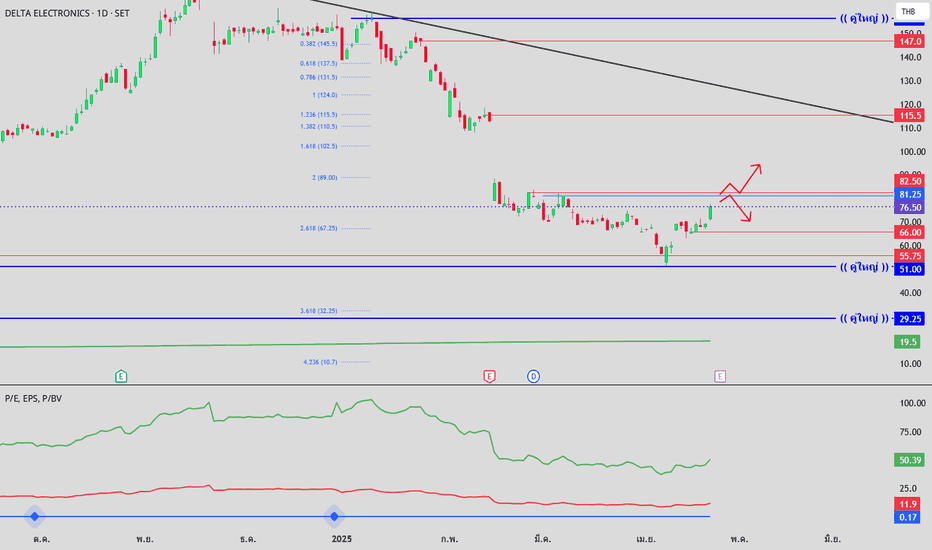Screen dimensions: 932x550
Task: Click Fibonacci label 2 (89.00)
Action: pos(325,177)
